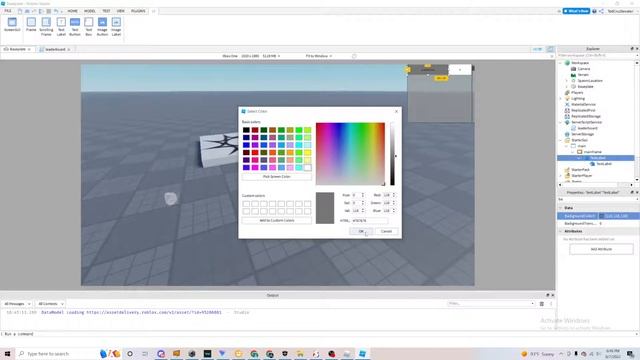
Task: Select Terrain in the Explorer tree
Action: click(x=583, y=75)
